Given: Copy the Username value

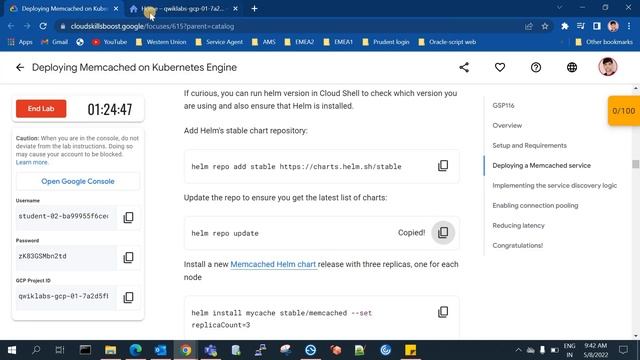Looking at the screenshot, I should (128, 217).
